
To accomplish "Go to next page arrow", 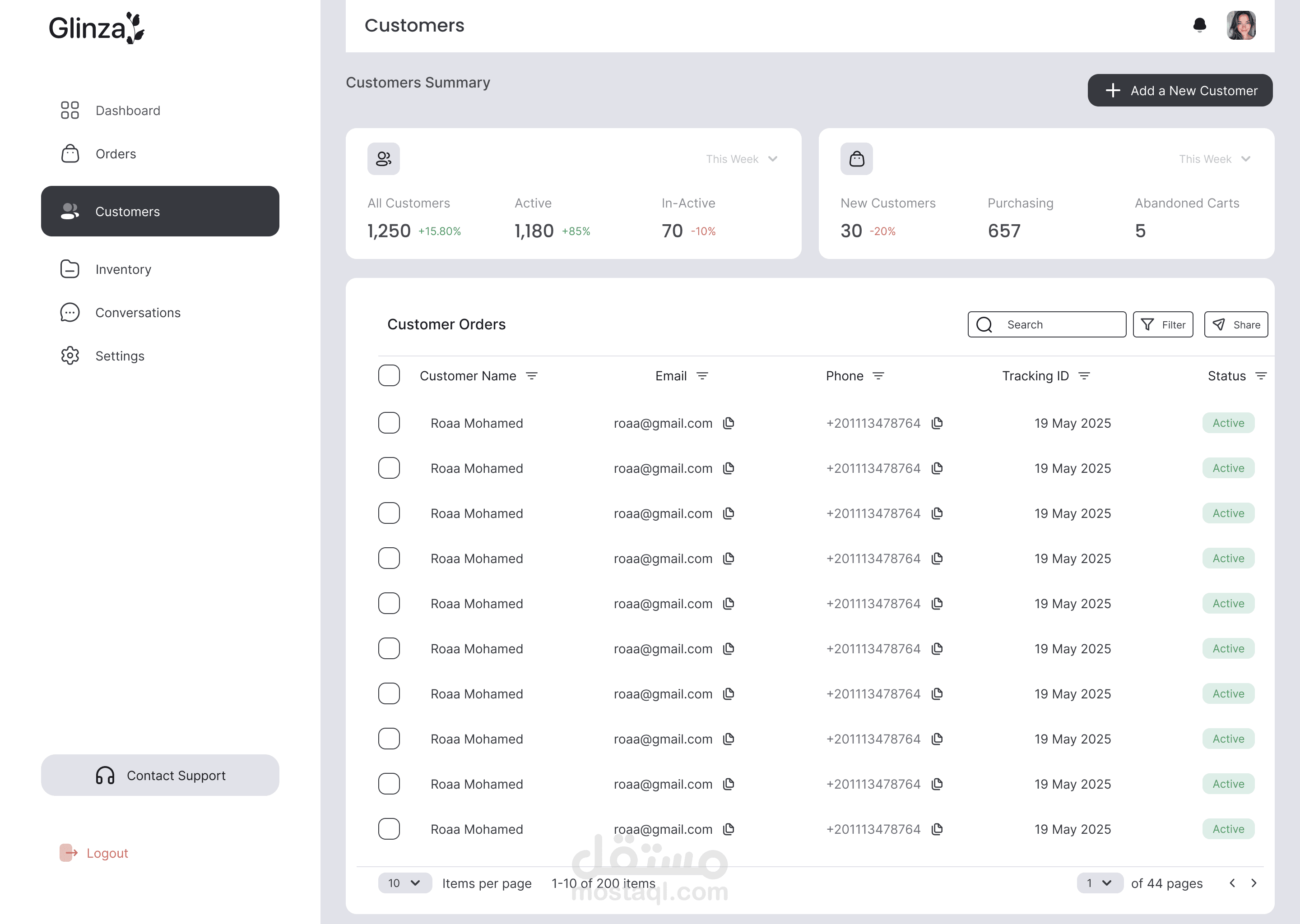I will point(1254,883).
